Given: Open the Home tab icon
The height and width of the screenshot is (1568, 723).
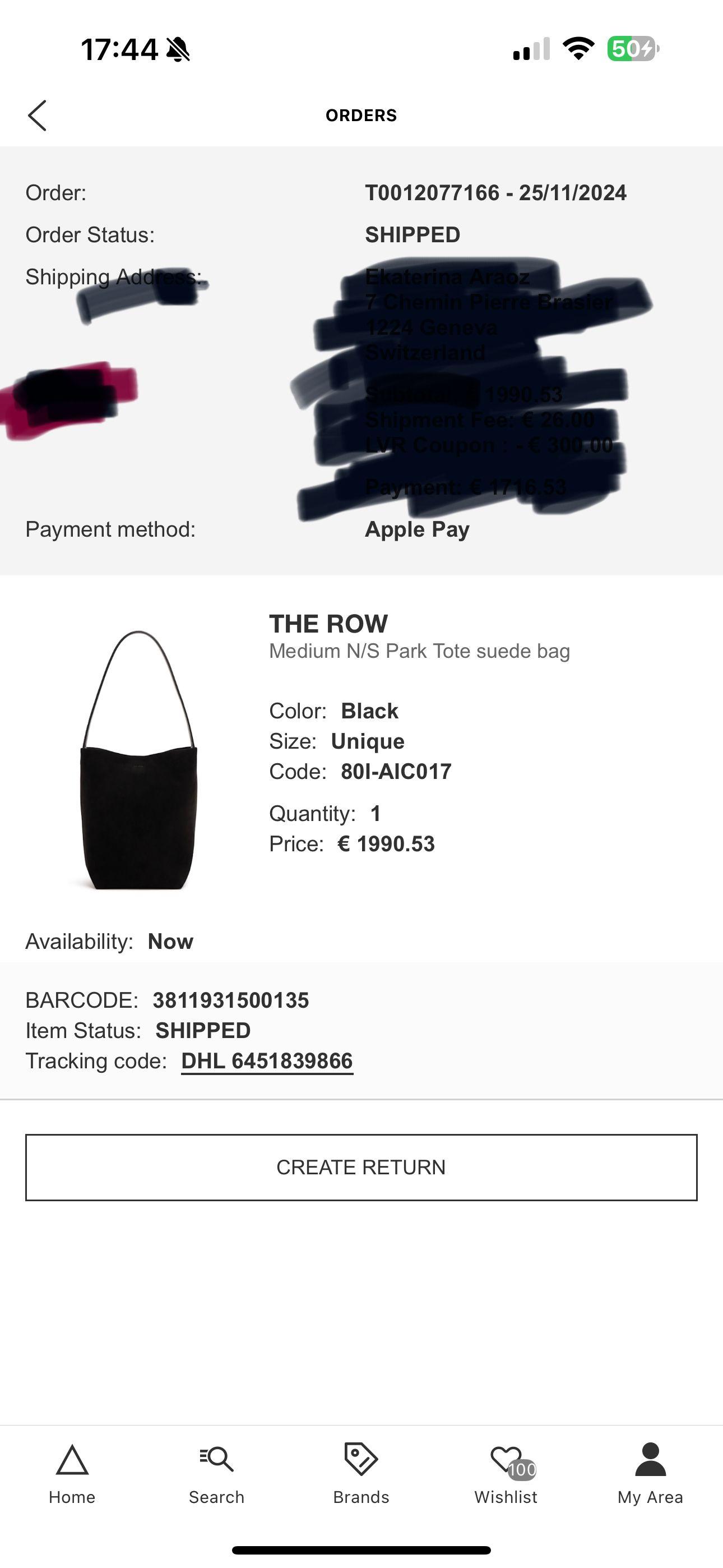Looking at the screenshot, I should pyautogui.click(x=72, y=1460).
